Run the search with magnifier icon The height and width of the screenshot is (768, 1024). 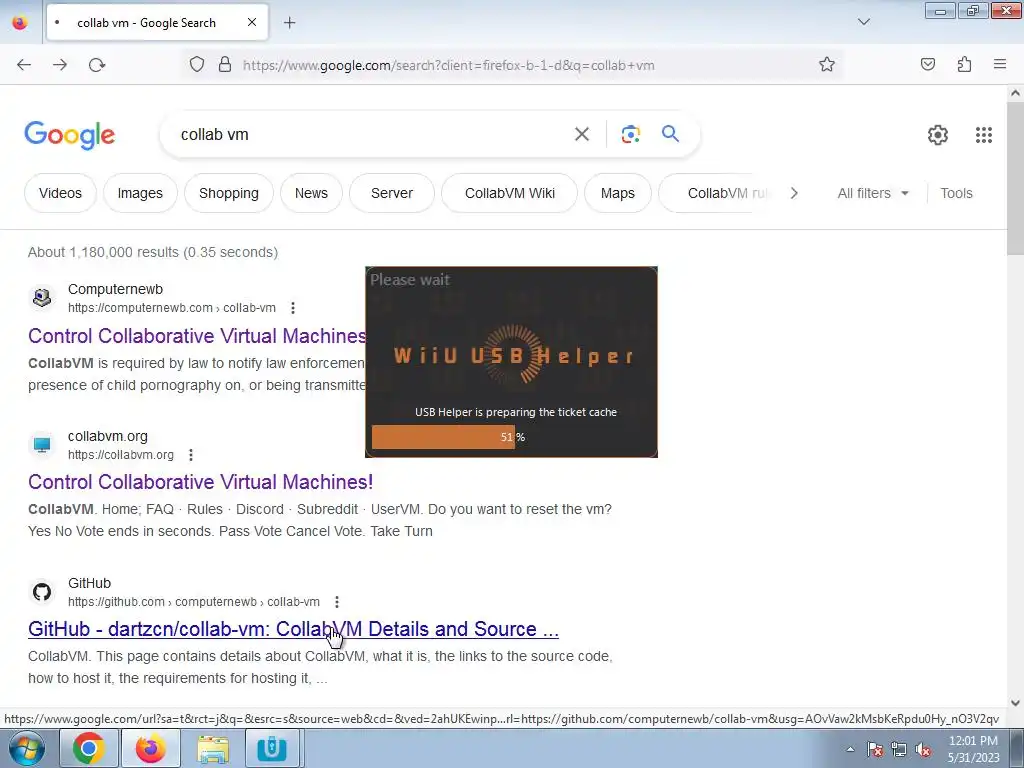click(670, 134)
